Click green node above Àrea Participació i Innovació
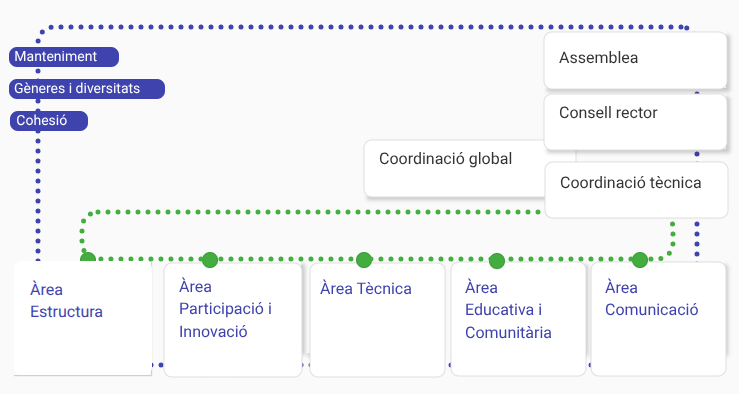Viewport: 739px width, 394px height. (x=210, y=260)
